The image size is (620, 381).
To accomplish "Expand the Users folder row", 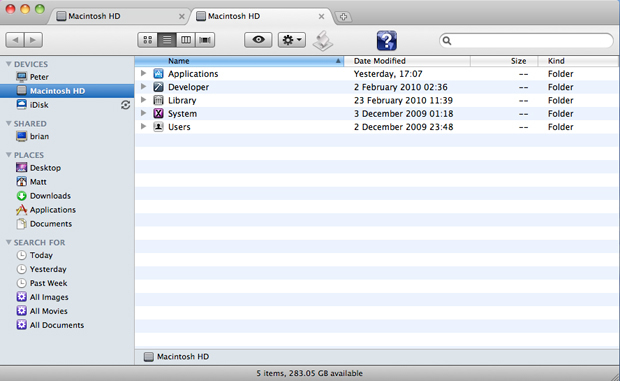I will [144, 126].
